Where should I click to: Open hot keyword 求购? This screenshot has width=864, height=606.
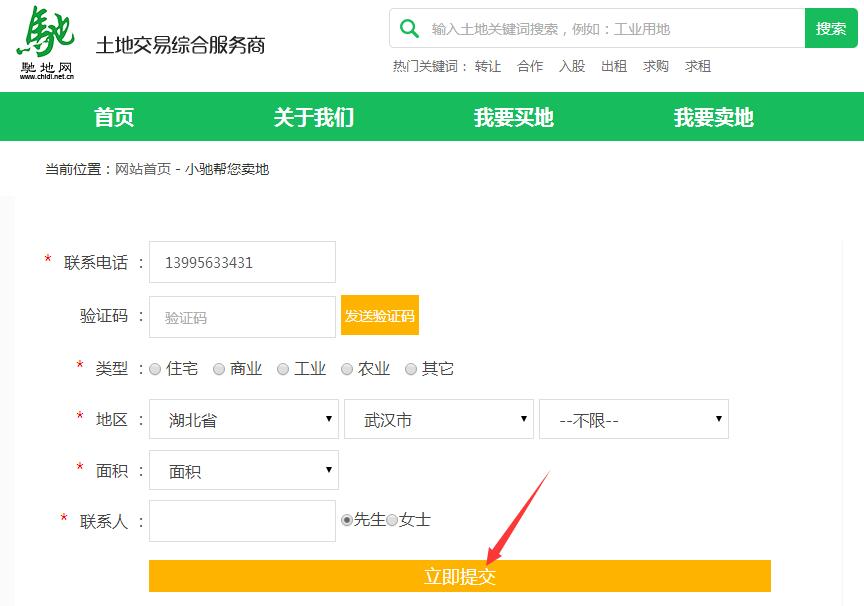pyautogui.click(x=656, y=66)
